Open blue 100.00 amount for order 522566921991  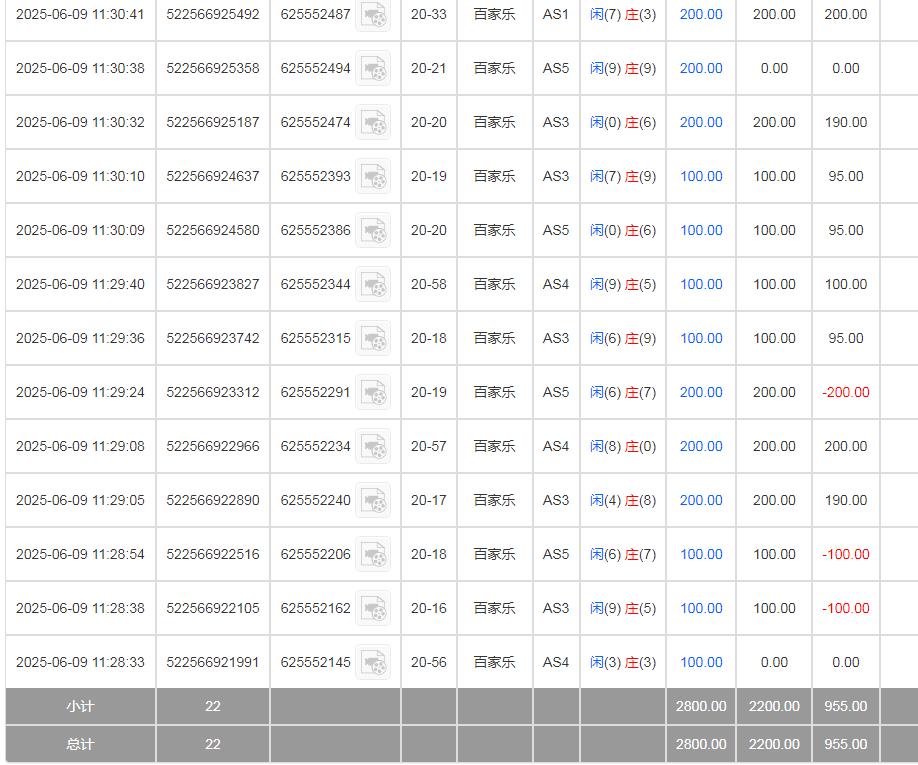tap(701, 663)
